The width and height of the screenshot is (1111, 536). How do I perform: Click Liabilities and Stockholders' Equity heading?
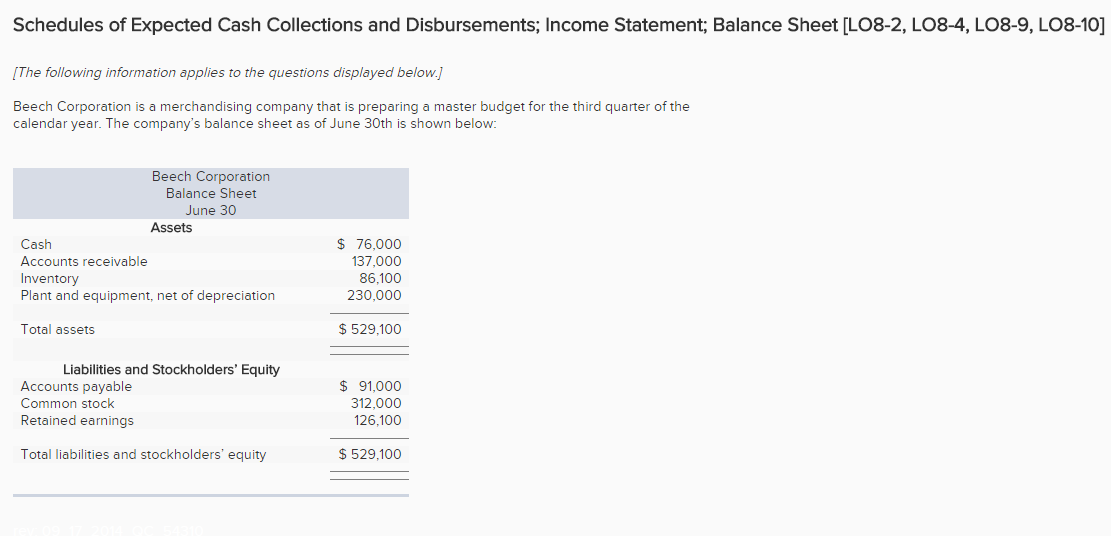[x=171, y=370]
